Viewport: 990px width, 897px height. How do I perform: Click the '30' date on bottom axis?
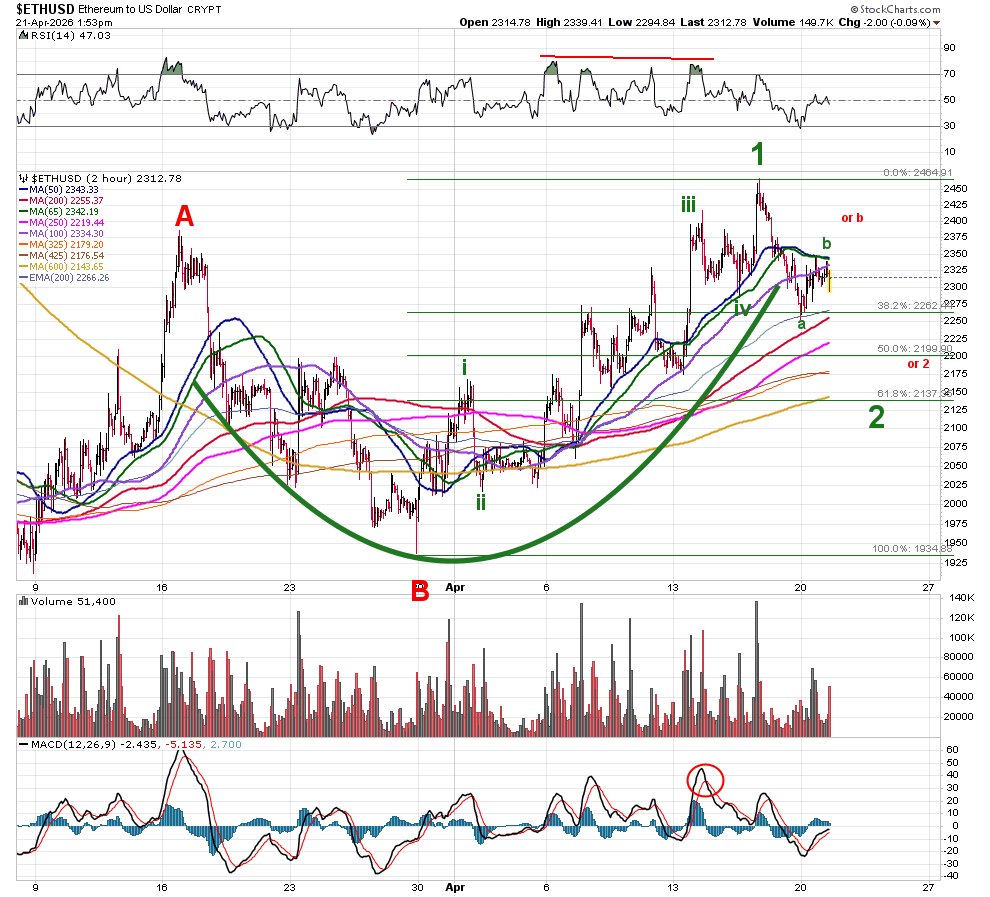(x=417, y=888)
